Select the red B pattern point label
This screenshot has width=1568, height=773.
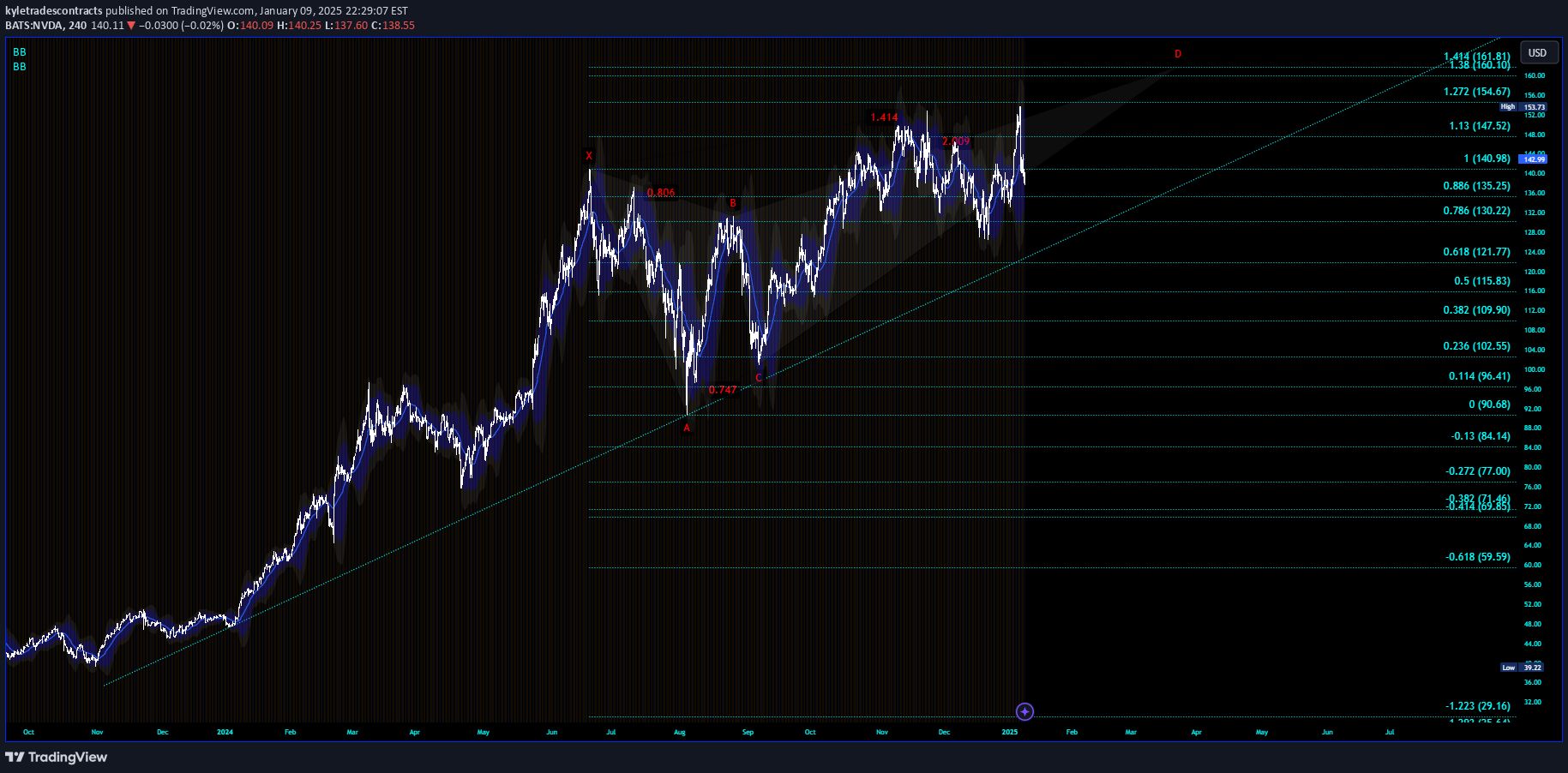(733, 203)
